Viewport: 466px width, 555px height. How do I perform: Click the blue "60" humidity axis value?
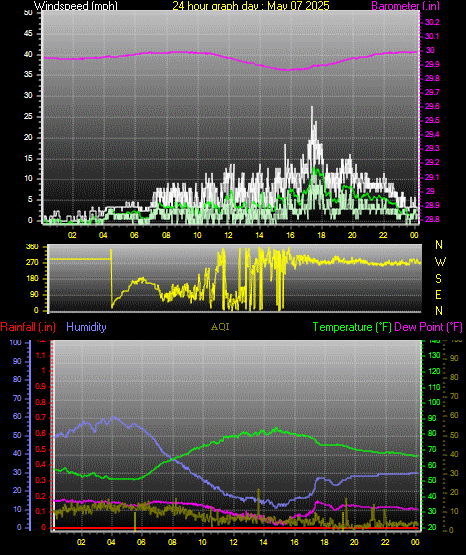point(17,416)
